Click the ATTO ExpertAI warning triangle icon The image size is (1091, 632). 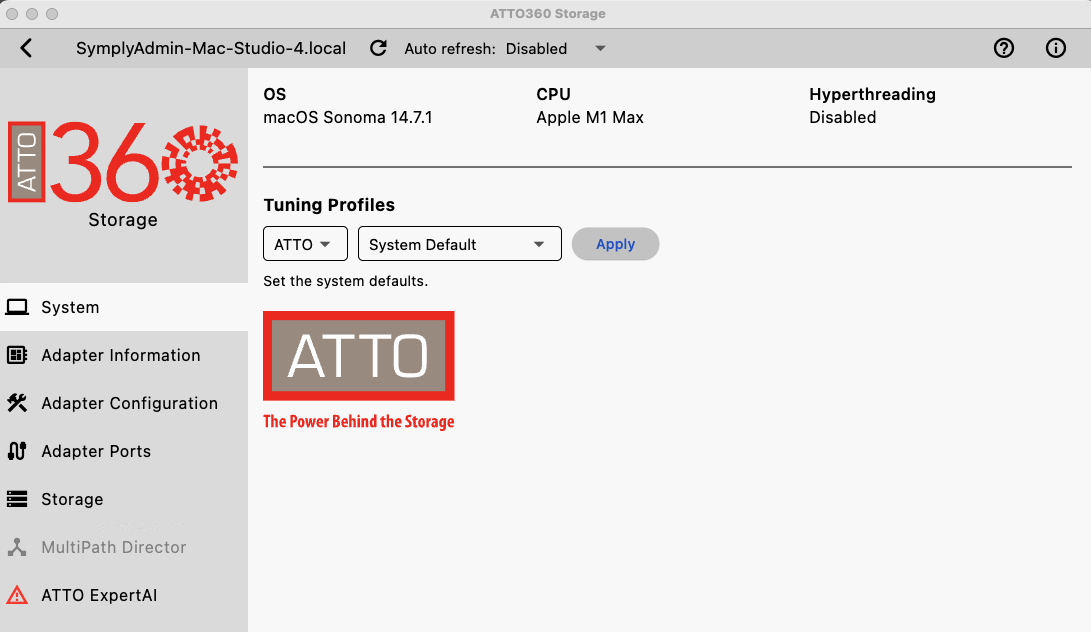pyautogui.click(x=17, y=595)
